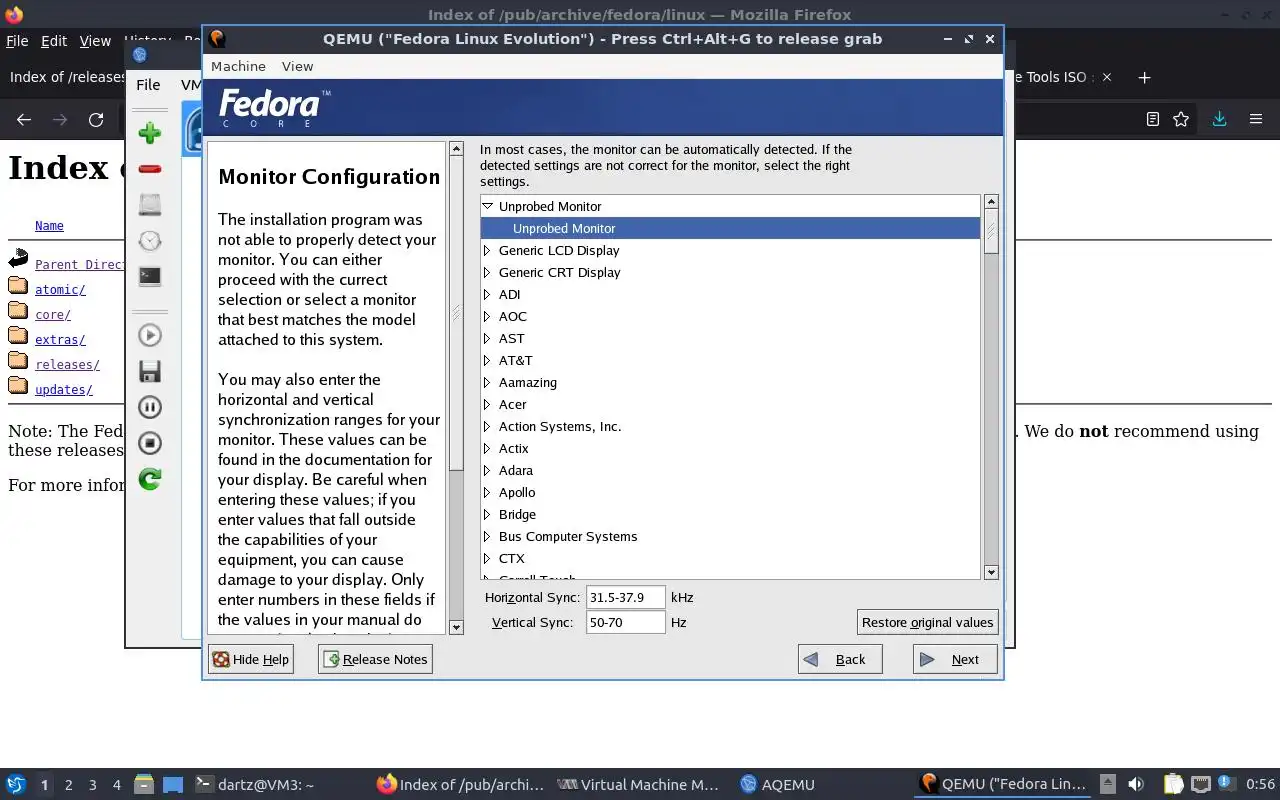Screen dimensions: 1280x800
Task: Open the core/ directory link
Action: click(53, 314)
